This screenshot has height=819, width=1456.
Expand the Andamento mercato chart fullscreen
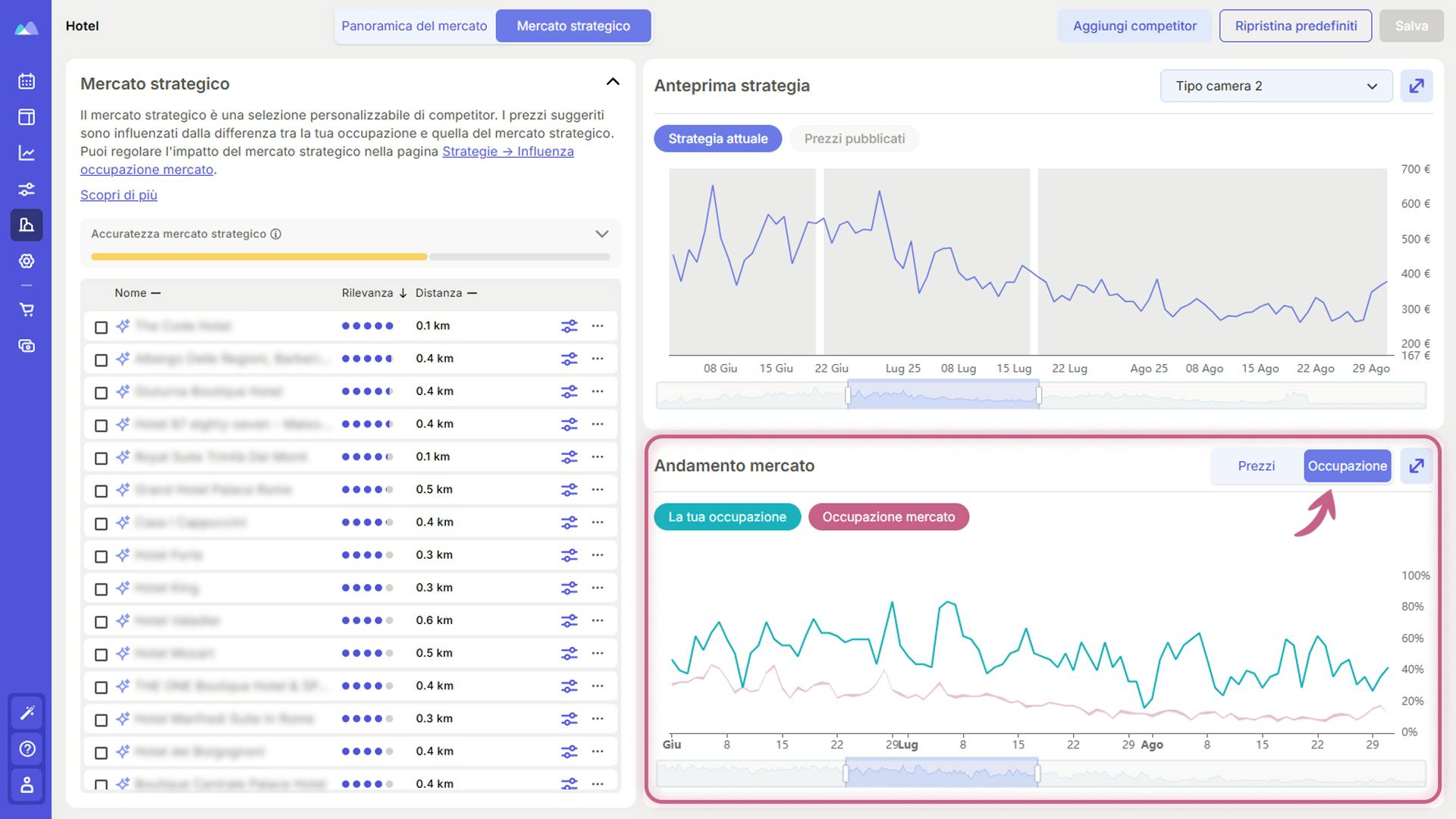click(x=1417, y=466)
